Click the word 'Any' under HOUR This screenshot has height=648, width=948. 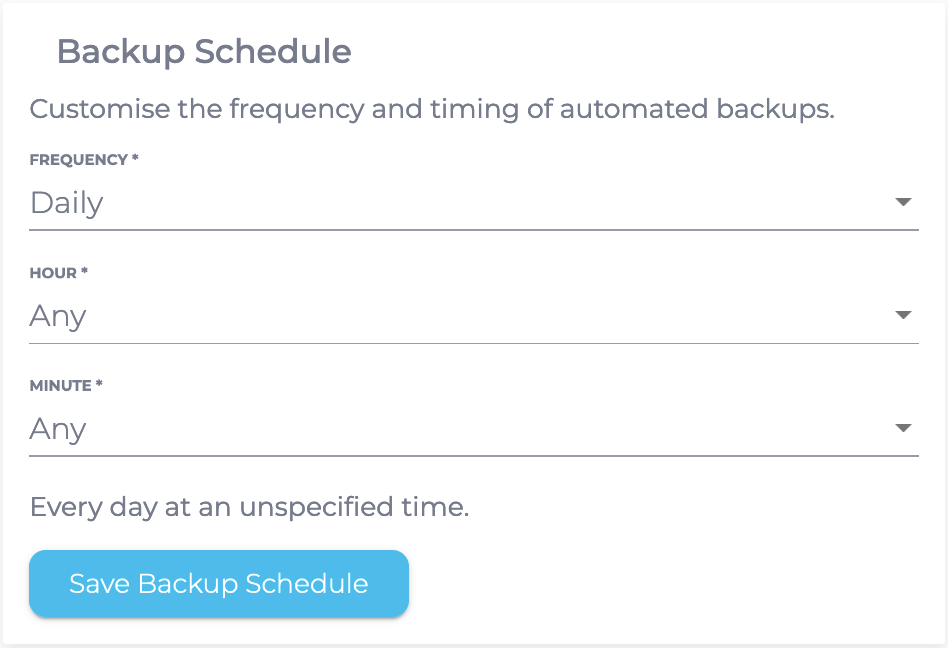pos(58,316)
